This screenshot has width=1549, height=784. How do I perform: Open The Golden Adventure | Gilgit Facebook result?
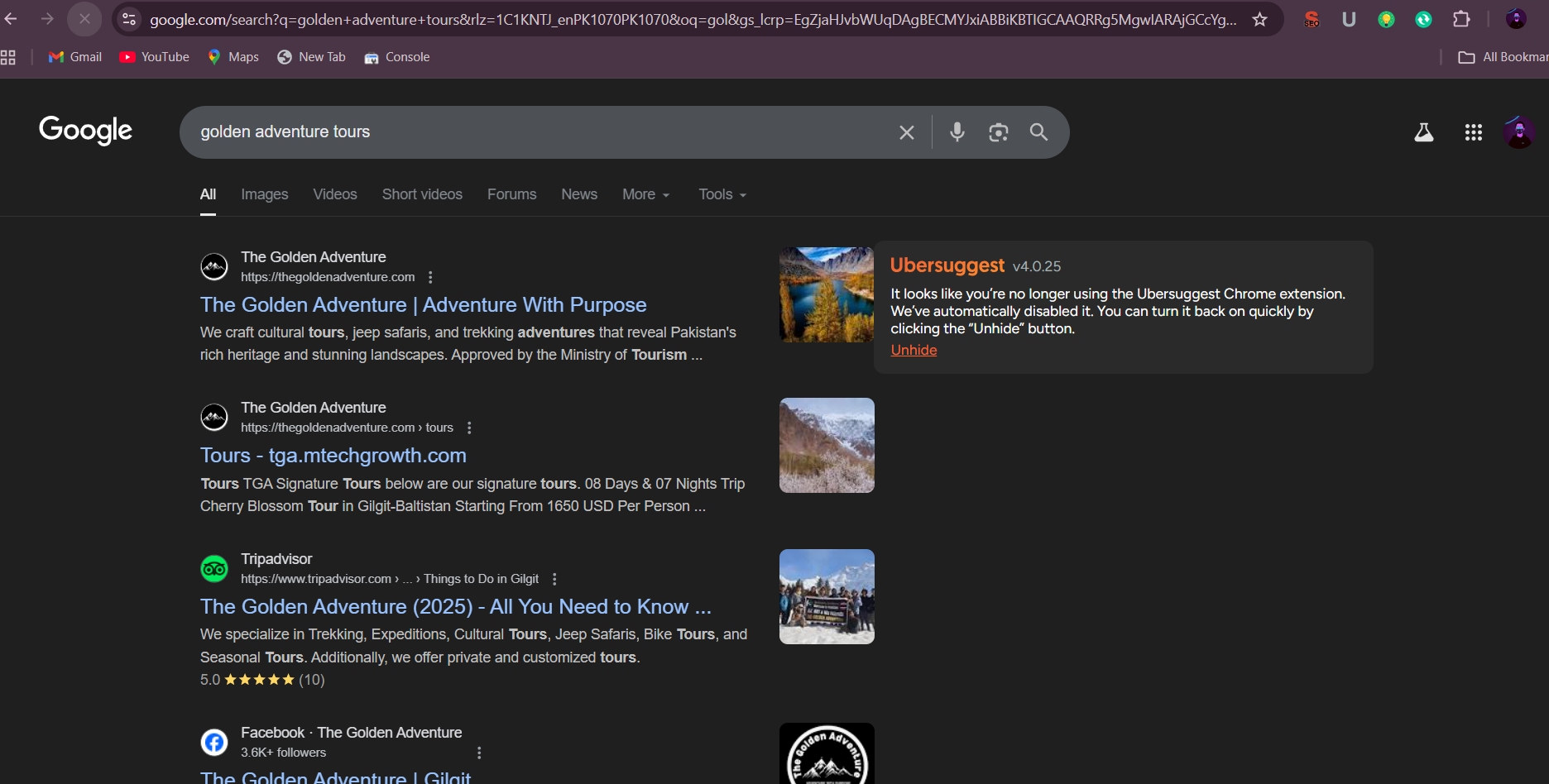pos(335,777)
